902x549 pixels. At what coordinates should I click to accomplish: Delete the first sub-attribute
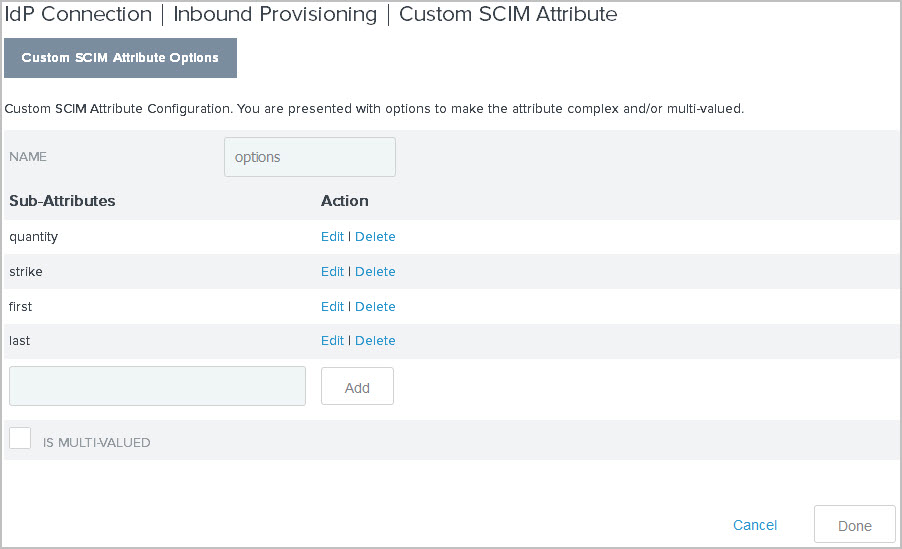(375, 307)
